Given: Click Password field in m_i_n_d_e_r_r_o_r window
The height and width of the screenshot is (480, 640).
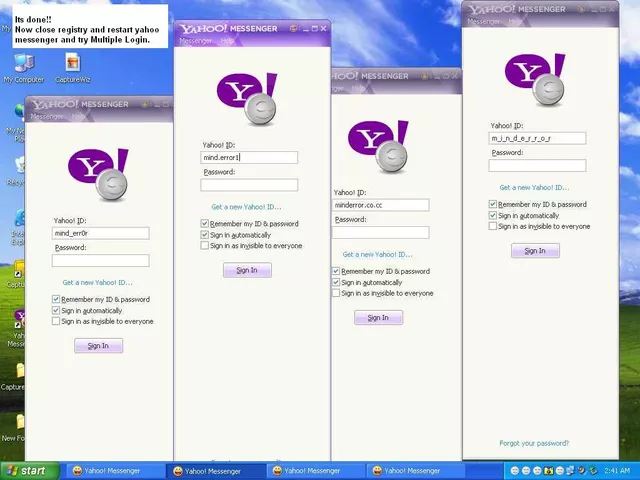Looking at the screenshot, I should pyautogui.click(x=537, y=165).
